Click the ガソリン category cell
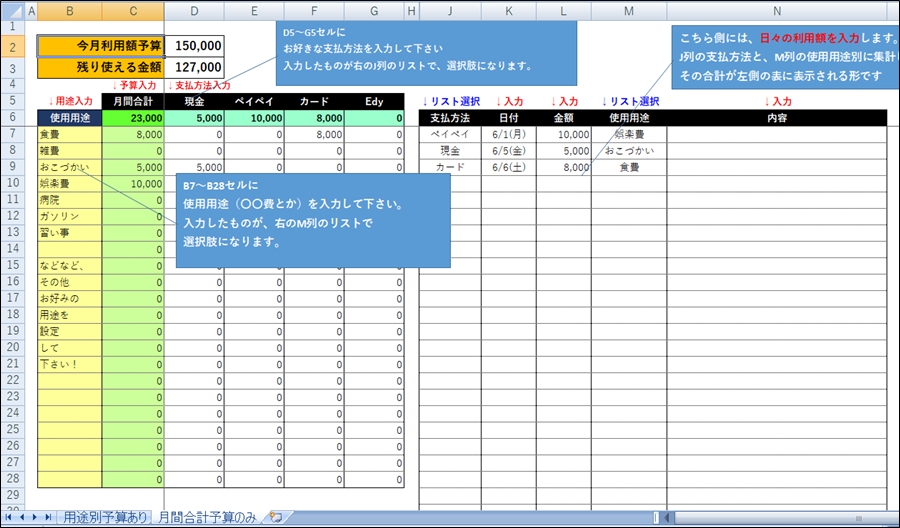This screenshot has width=900, height=528. [69, 217]
